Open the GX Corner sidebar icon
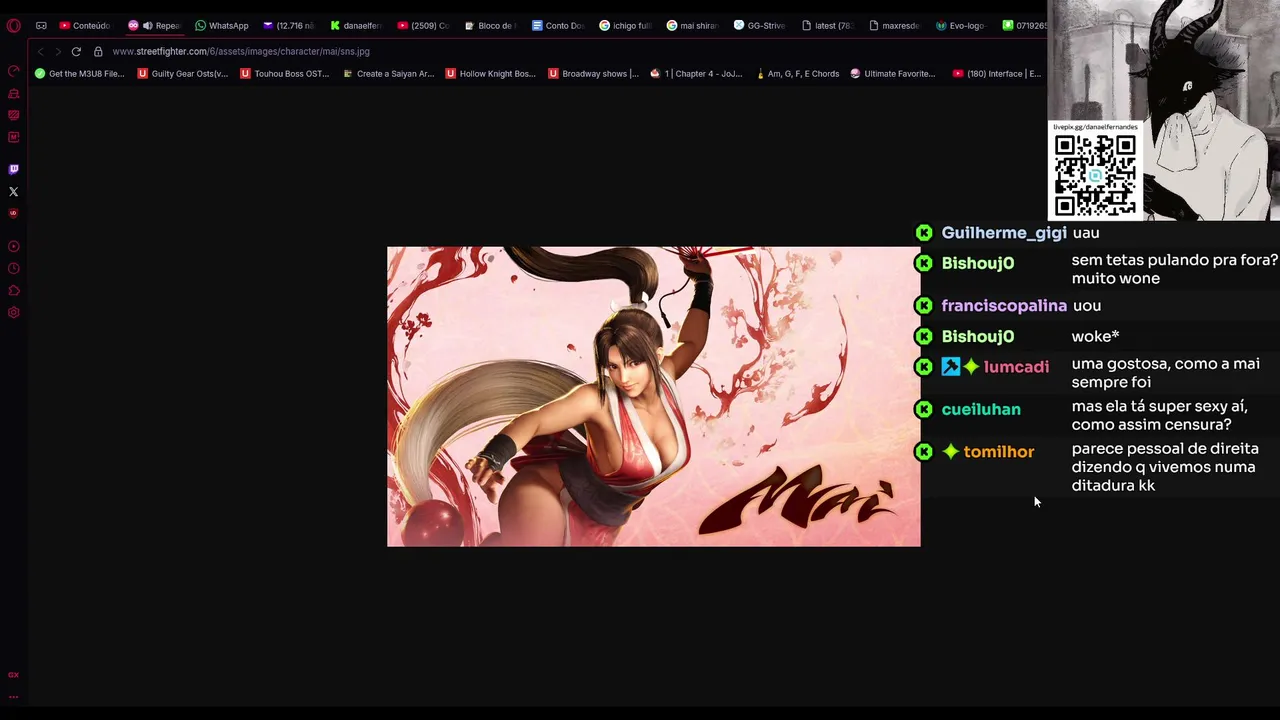 (13, 115)
